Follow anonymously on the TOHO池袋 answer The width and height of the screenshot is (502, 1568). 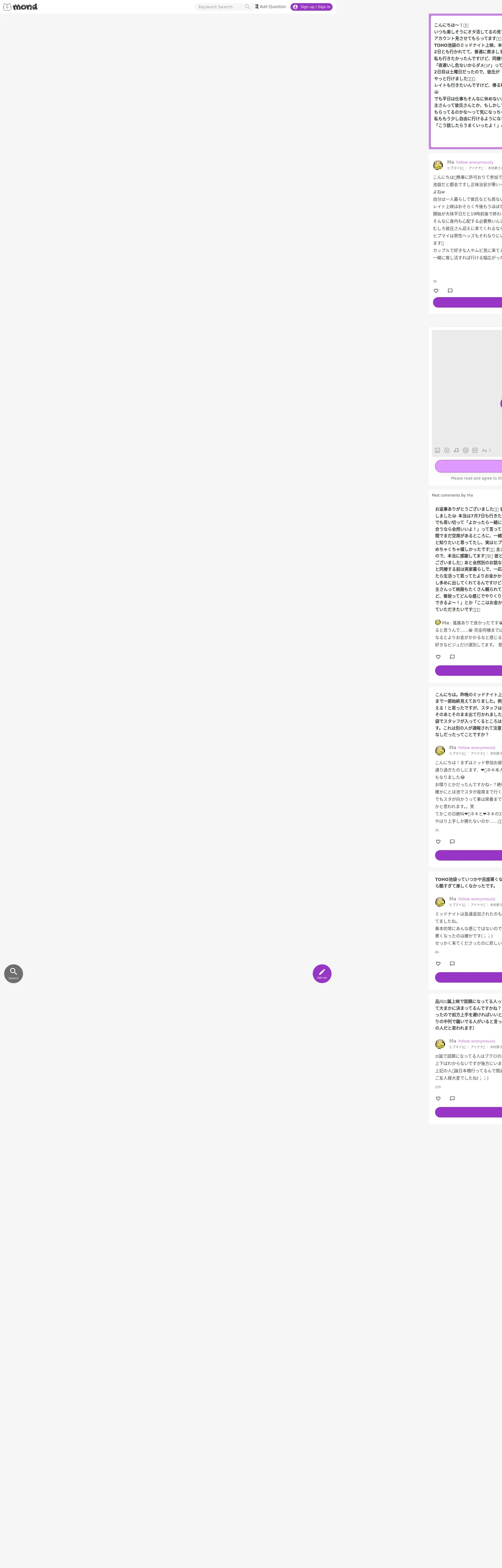pos(477,899)
